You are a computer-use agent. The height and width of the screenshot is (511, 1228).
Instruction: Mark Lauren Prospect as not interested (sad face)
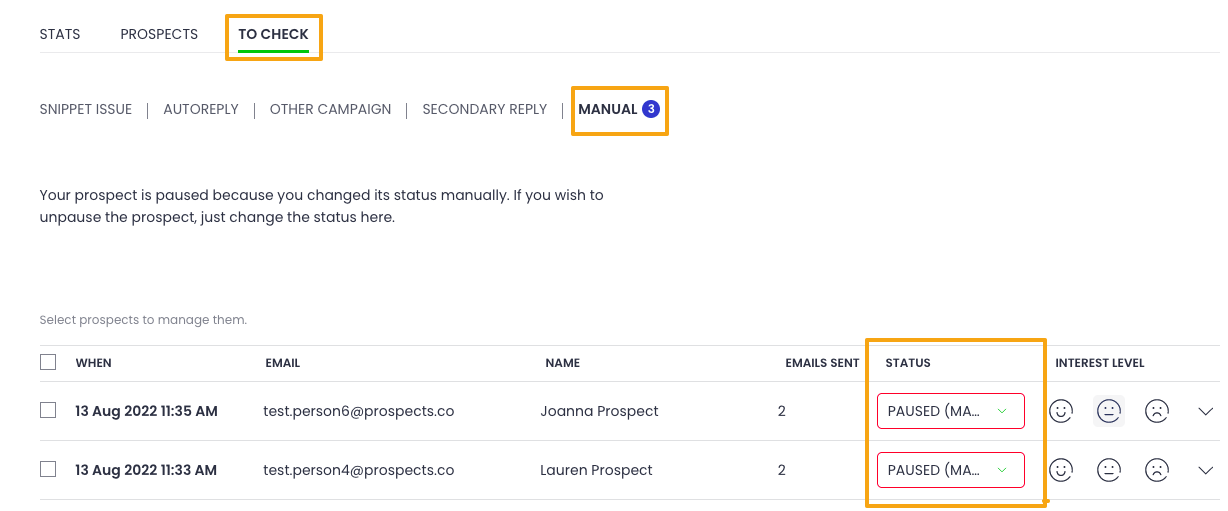pos(1157,470)
